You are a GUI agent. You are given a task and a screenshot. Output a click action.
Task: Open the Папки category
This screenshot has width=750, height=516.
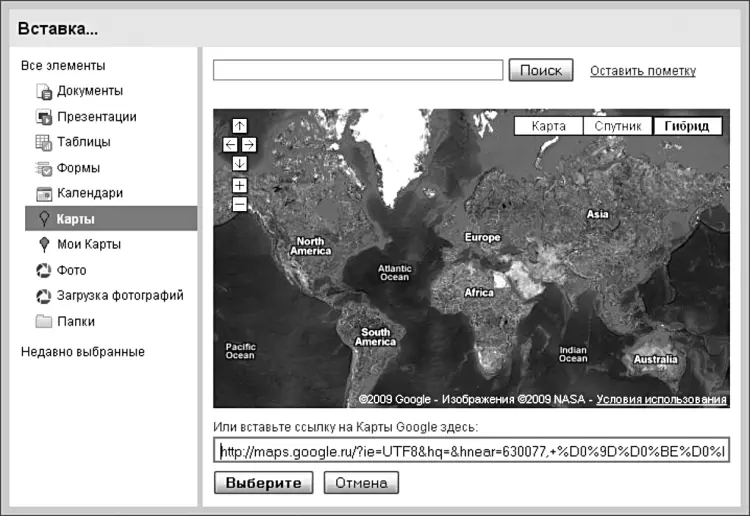click(x=76, y=321)
